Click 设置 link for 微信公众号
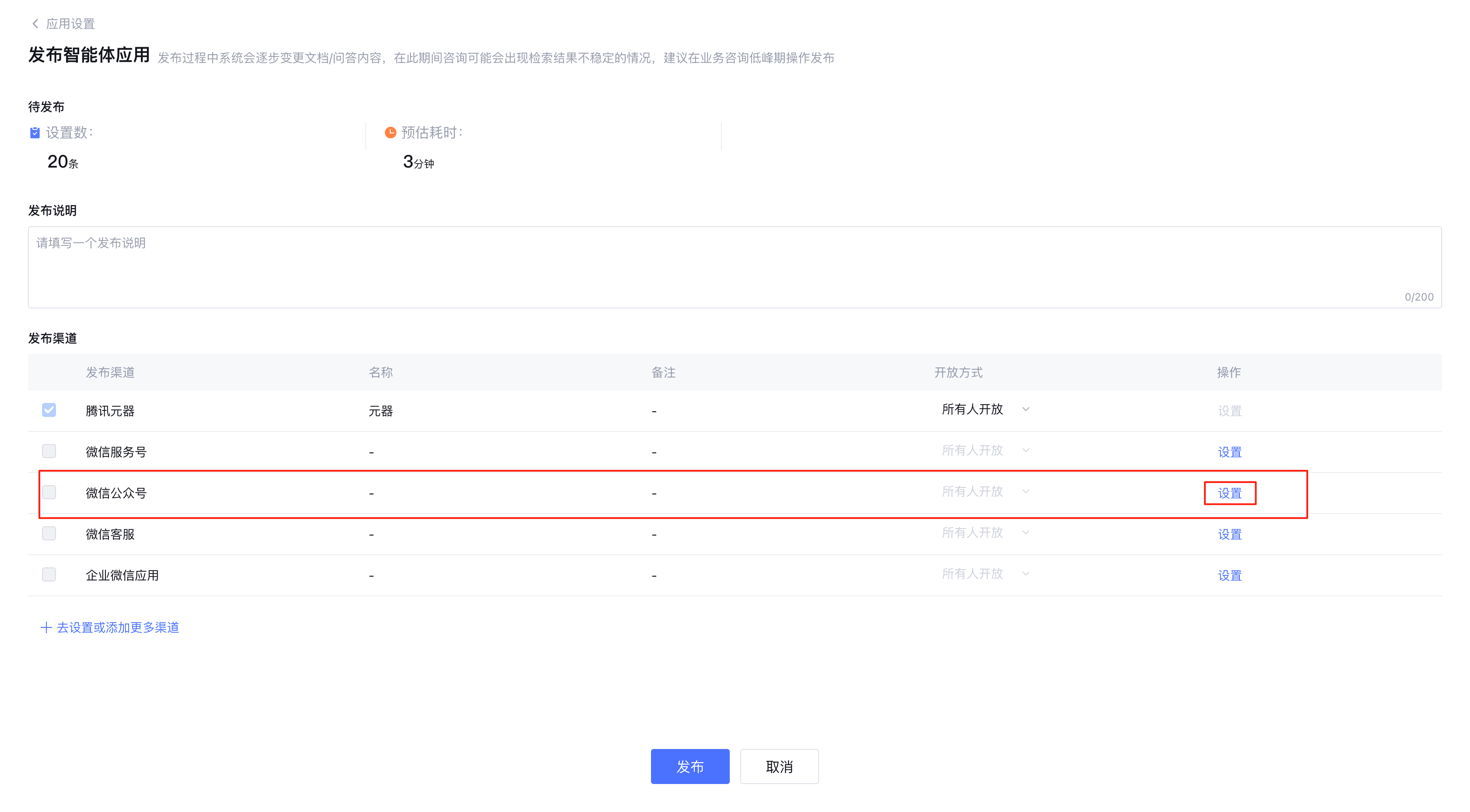 pyautogui.click(x=1229, y=493)
